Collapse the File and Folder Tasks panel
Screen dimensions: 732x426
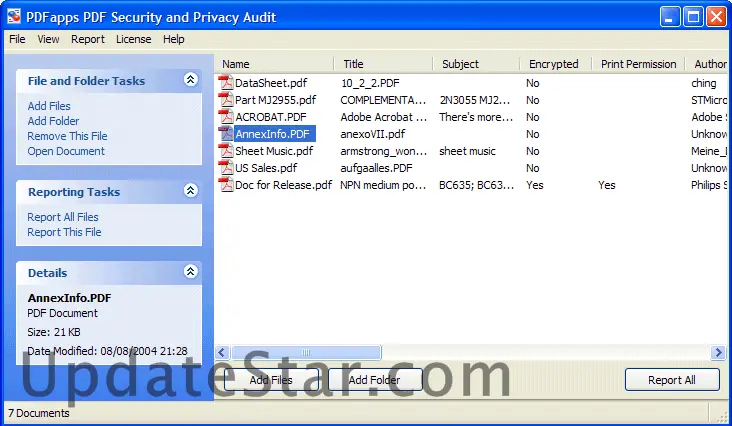pos(190,79)
